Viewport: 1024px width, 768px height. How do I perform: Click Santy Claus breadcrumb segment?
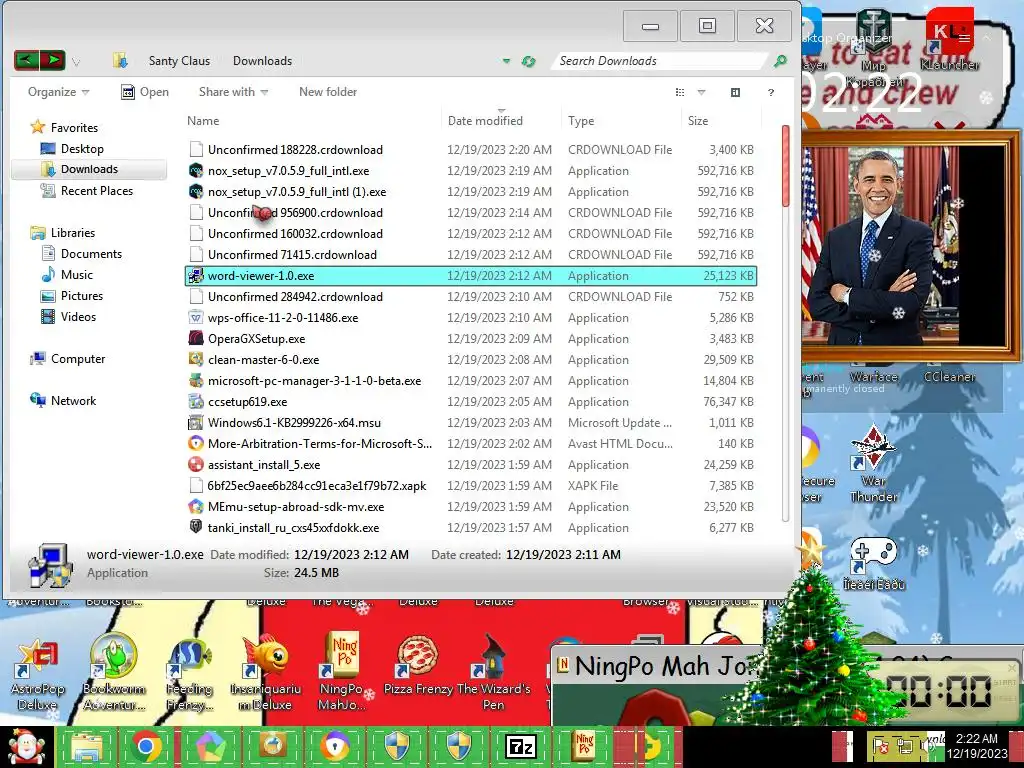tap(179, 61)
